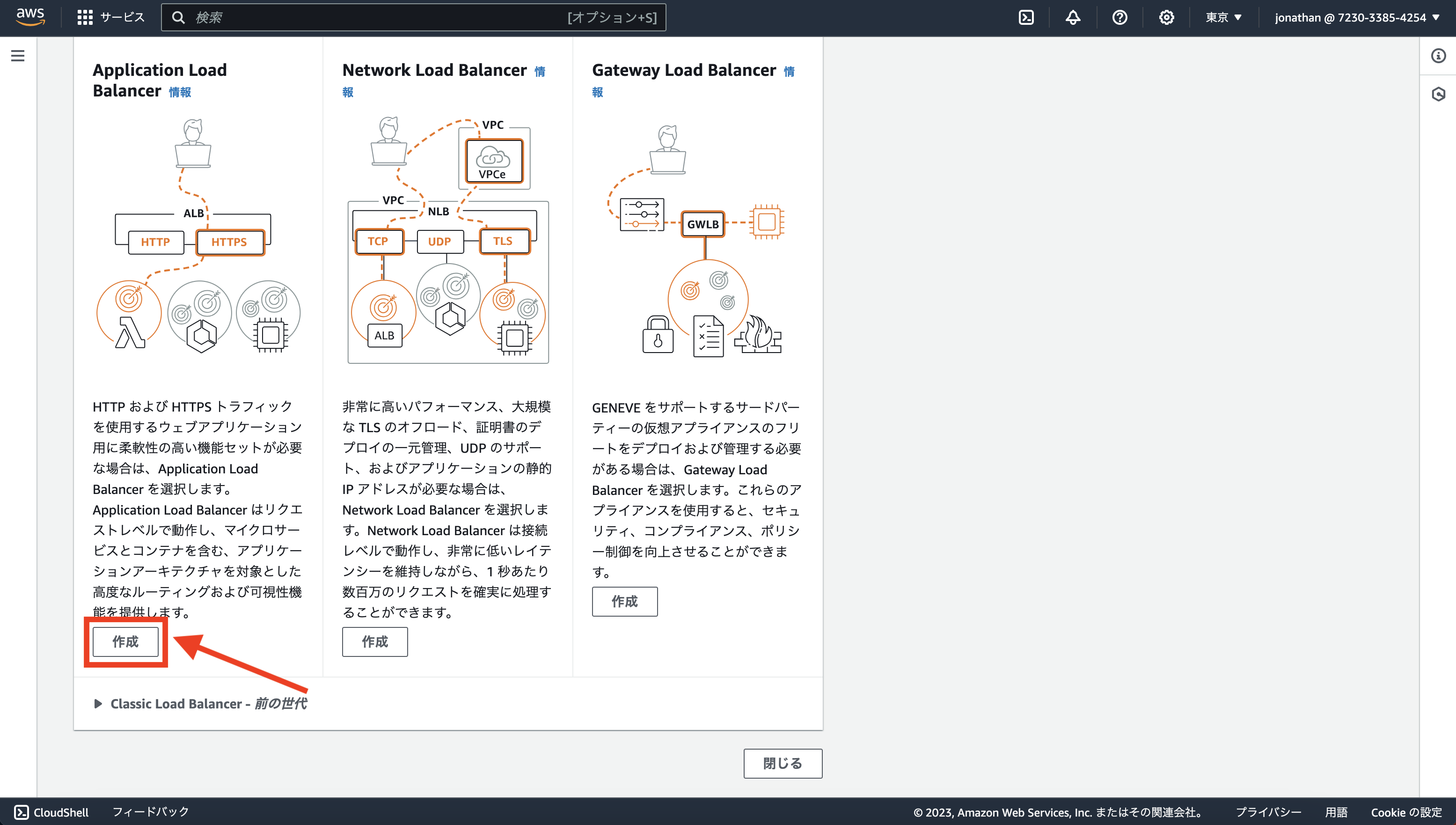
Task: Open the settings gear icon
Action: pyautogui.click(x=1166, y=17)
